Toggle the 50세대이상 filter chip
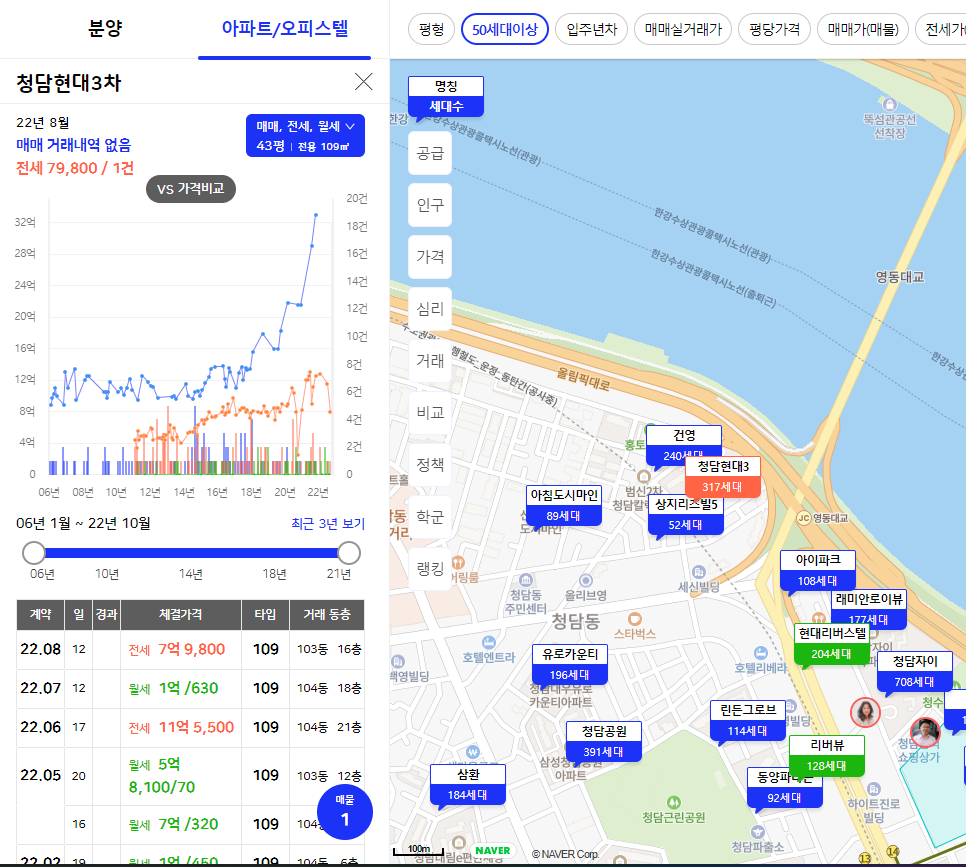This screenshot has width=966, height=867. pos(504,29)
